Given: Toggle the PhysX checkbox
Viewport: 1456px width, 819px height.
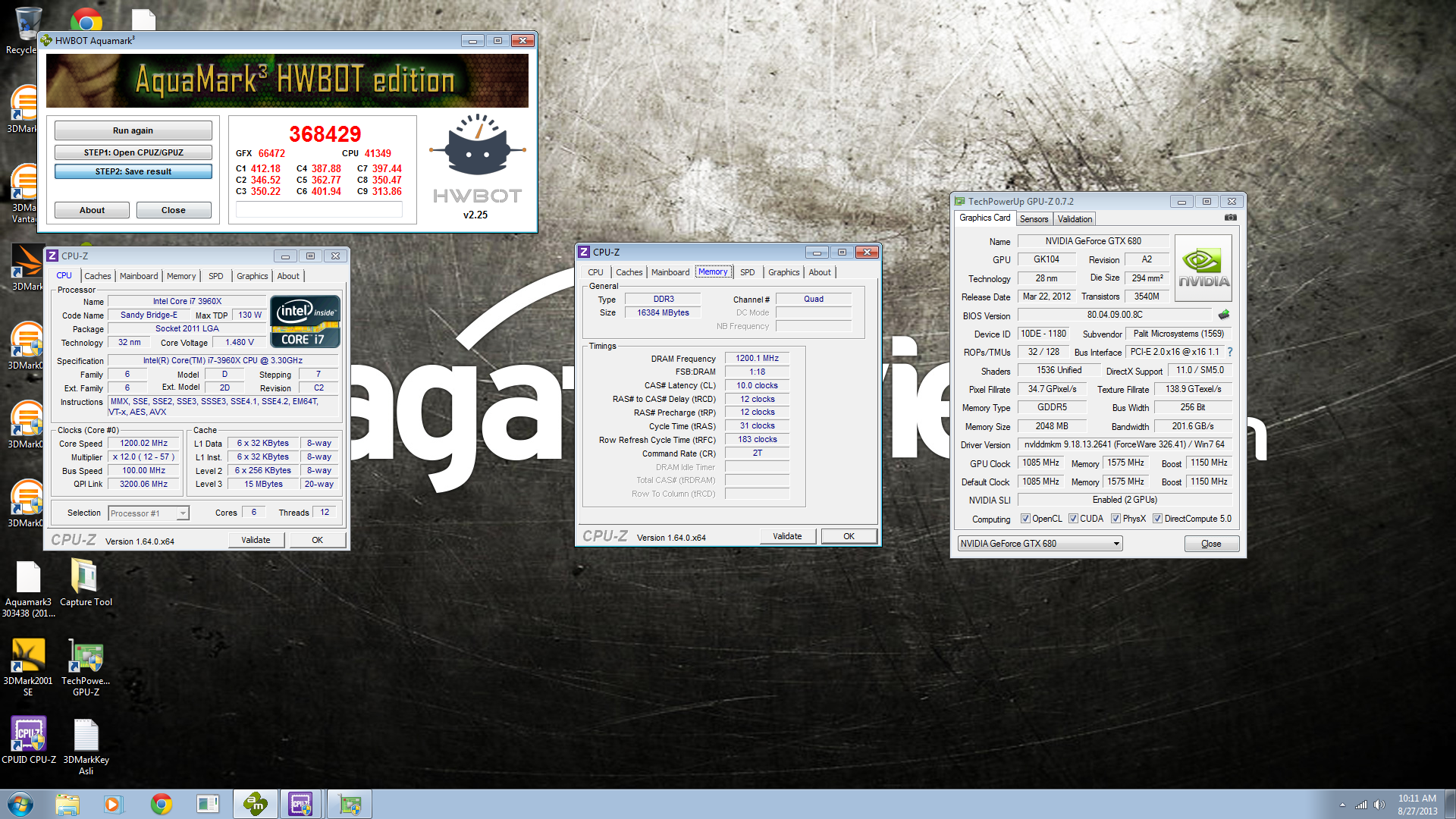Looking at the screenshot, I should click(1116, 519).
